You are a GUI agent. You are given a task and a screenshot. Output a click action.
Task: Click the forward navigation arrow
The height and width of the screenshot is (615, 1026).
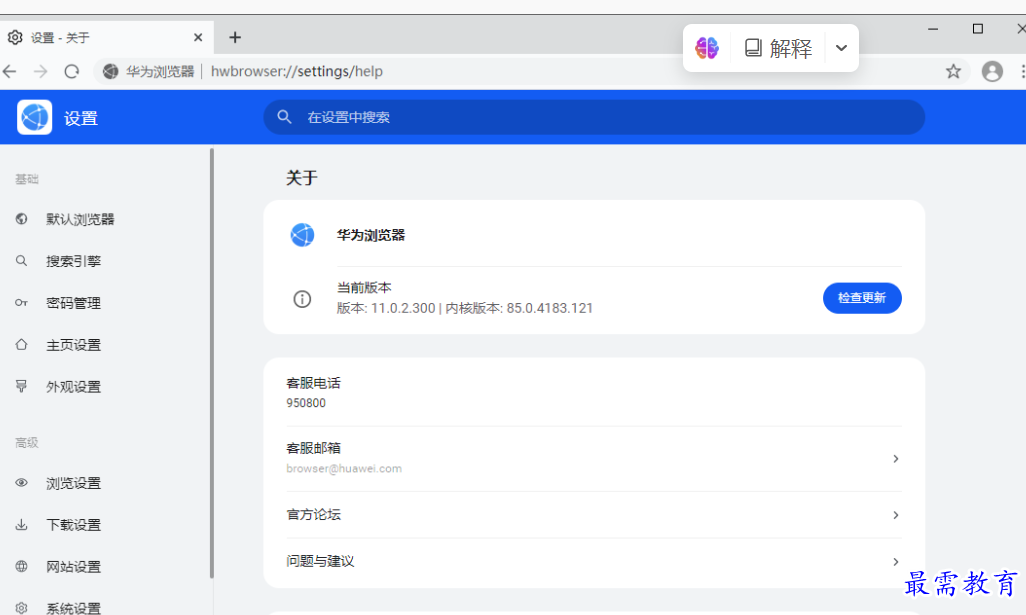coord(41,71)
